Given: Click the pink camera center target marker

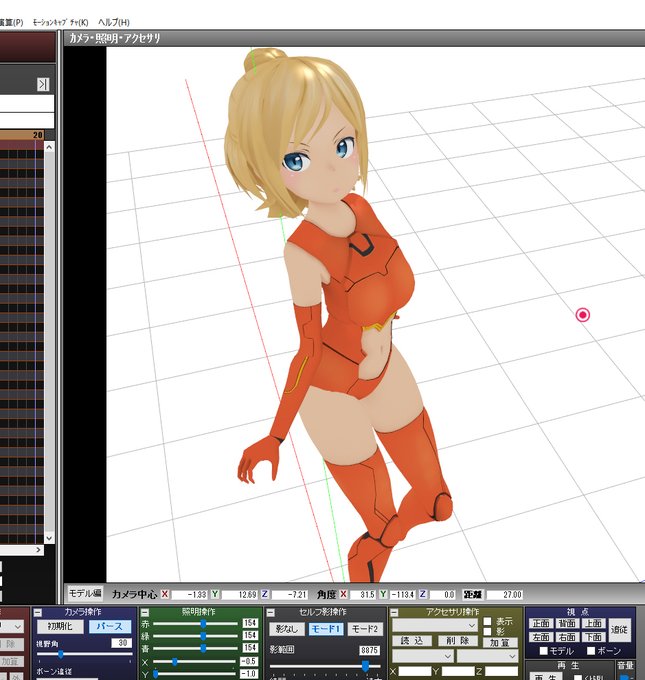Looking at the screenshot, I should coord(583,315).
